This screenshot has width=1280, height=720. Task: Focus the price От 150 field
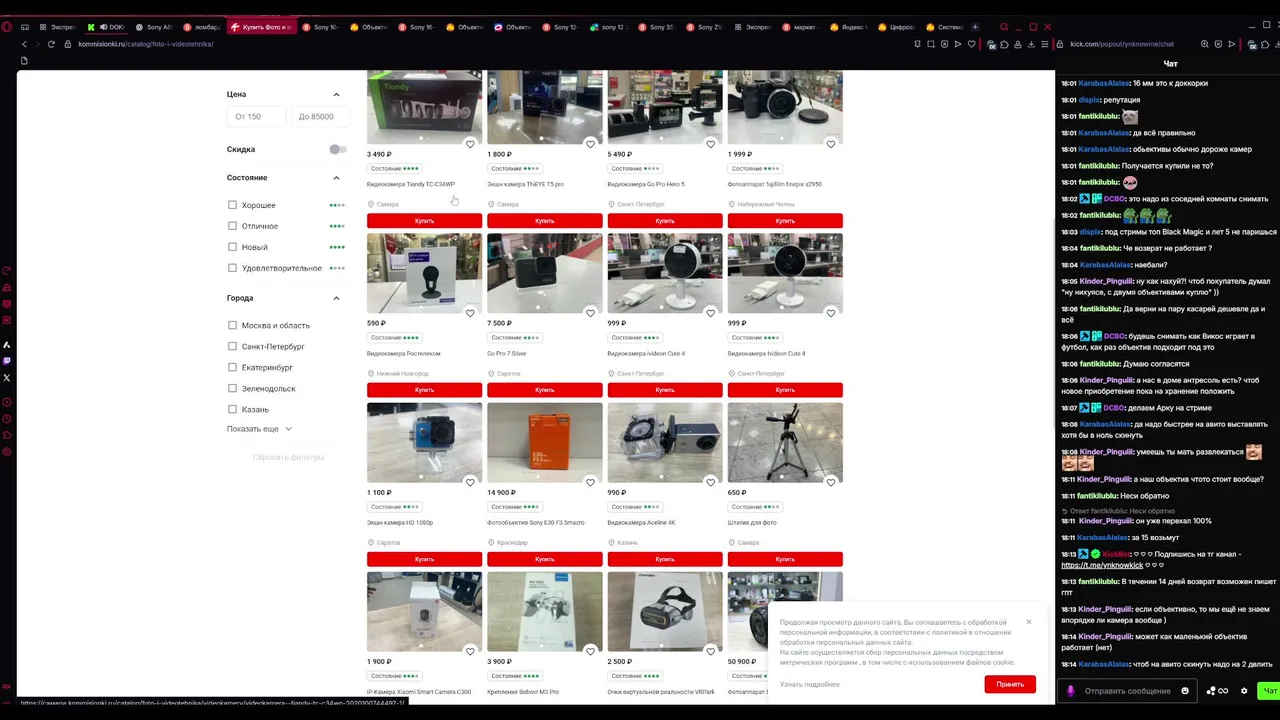[255, 117]
